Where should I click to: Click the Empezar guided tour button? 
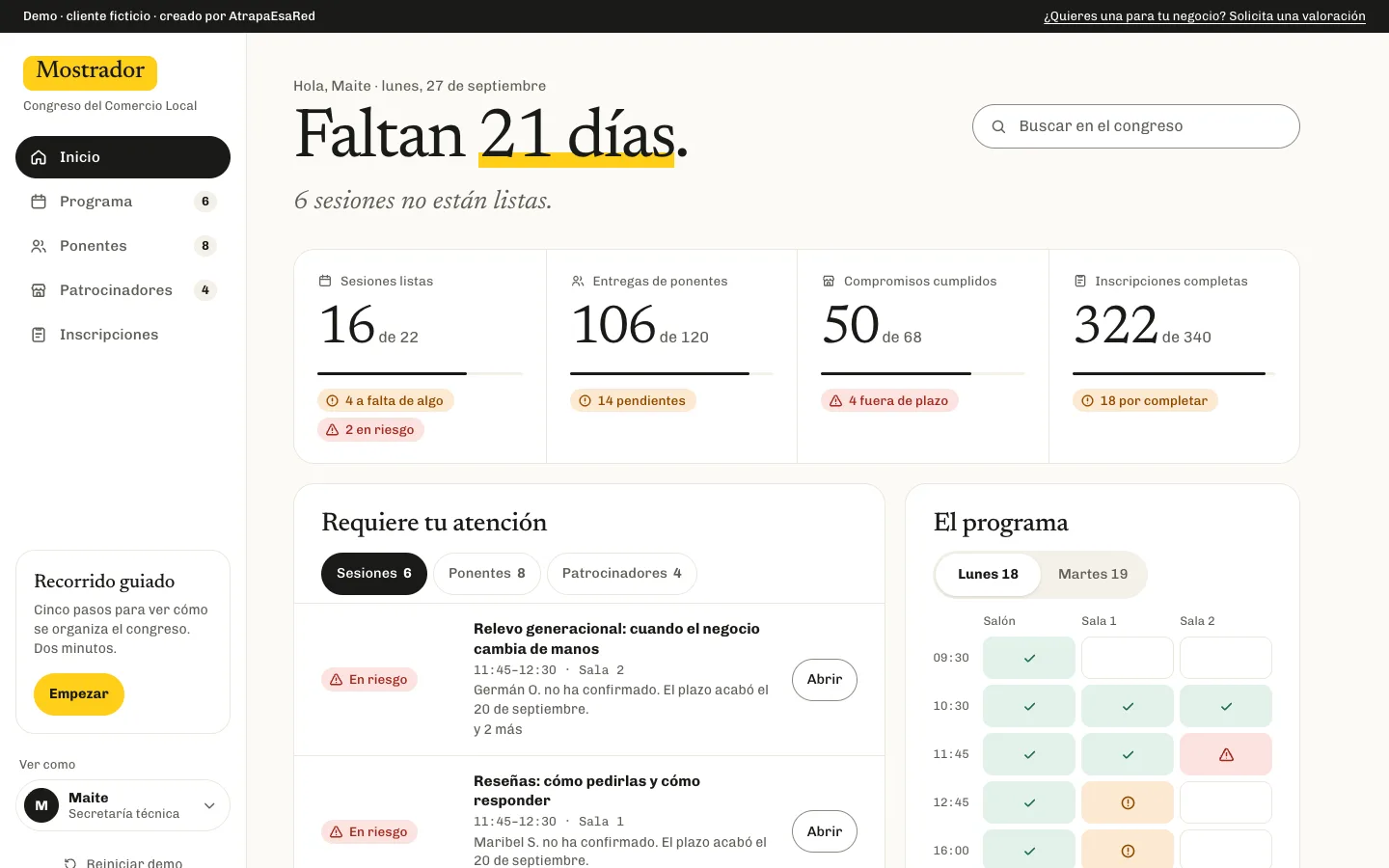coord(79,694)
